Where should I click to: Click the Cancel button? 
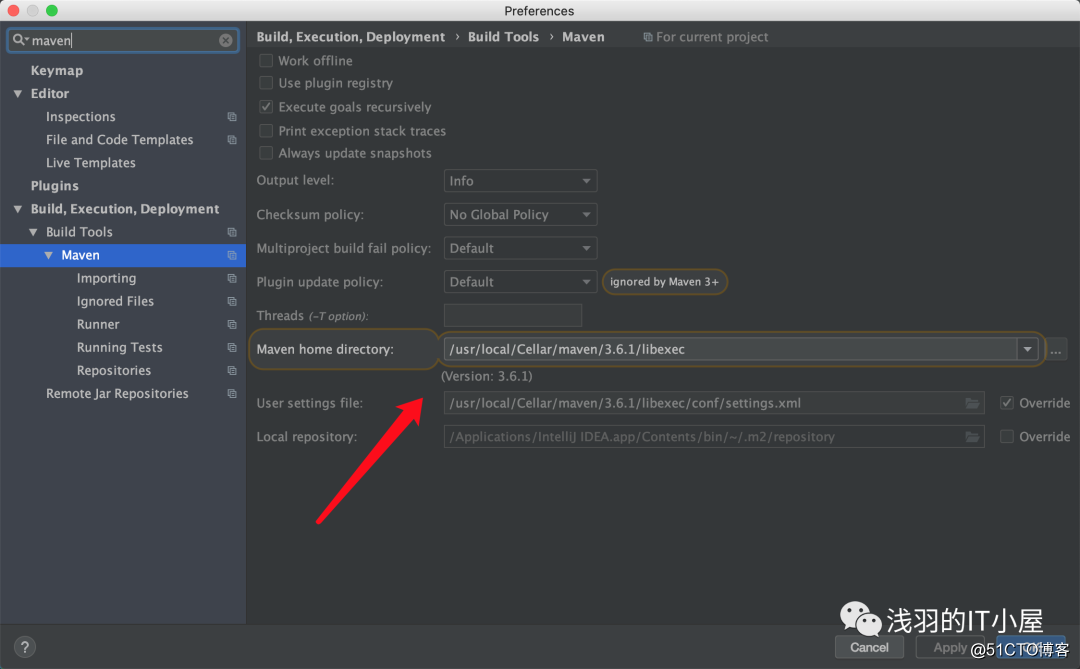pos(869,647)
